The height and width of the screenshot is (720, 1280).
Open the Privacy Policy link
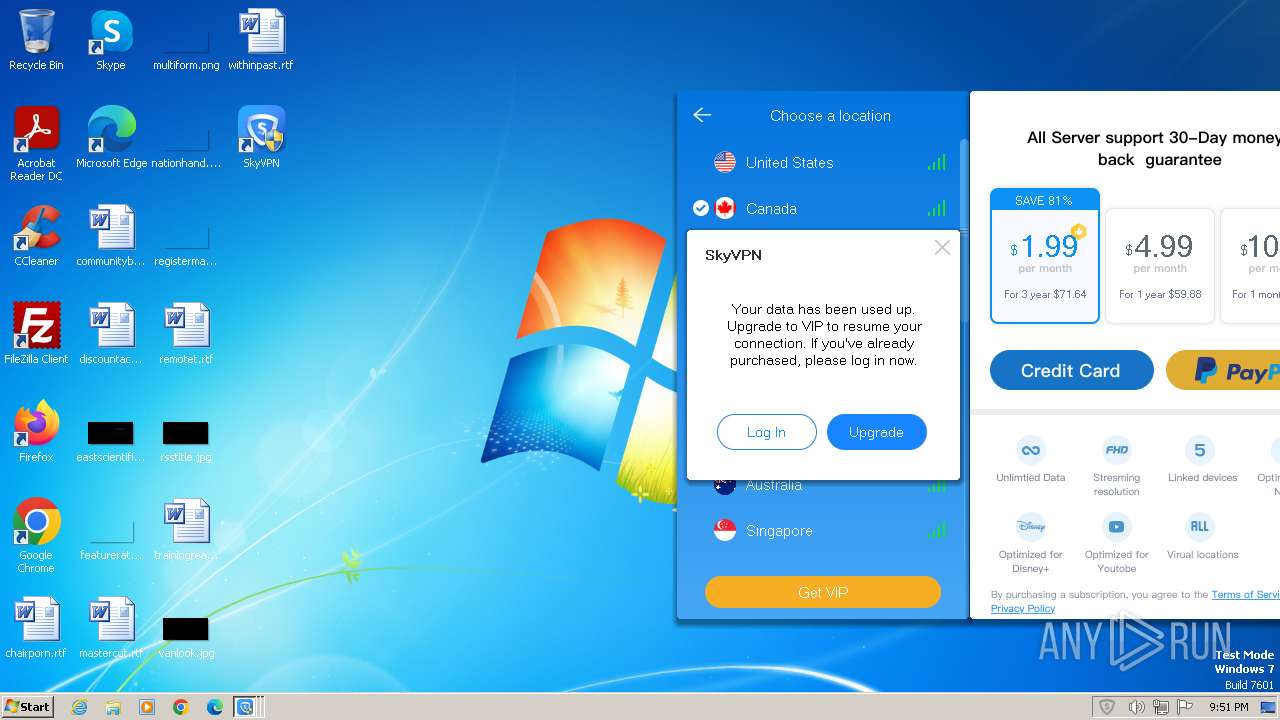pos(1023,608)
